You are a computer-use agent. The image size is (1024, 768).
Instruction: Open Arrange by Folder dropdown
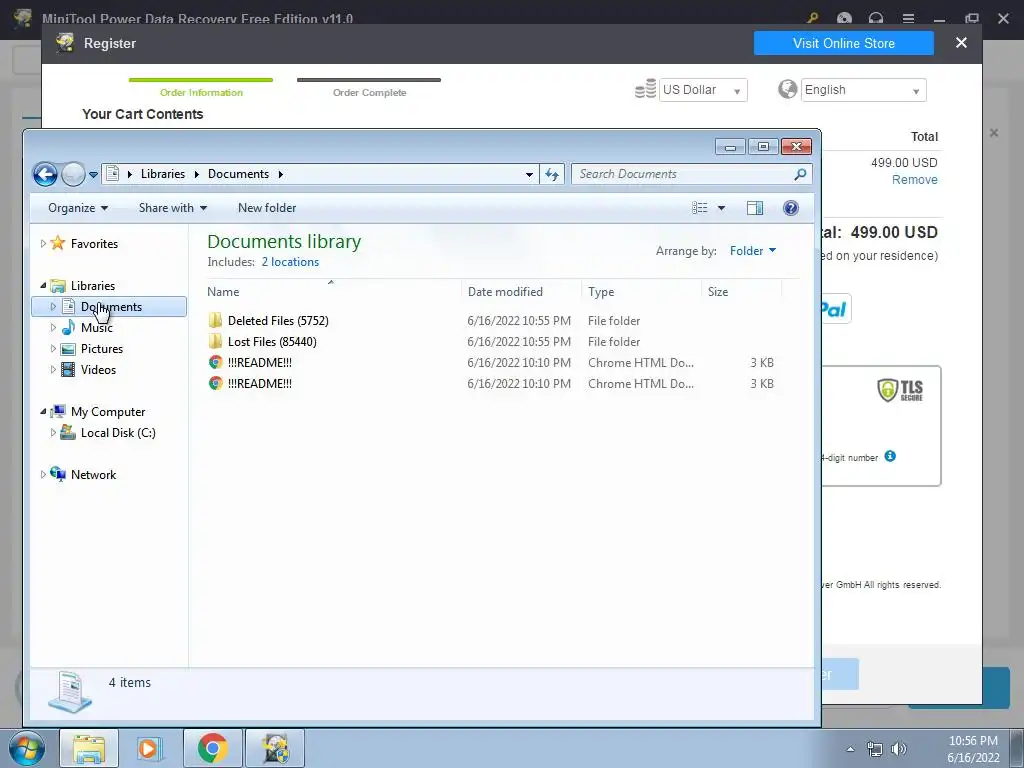point(753,251)
